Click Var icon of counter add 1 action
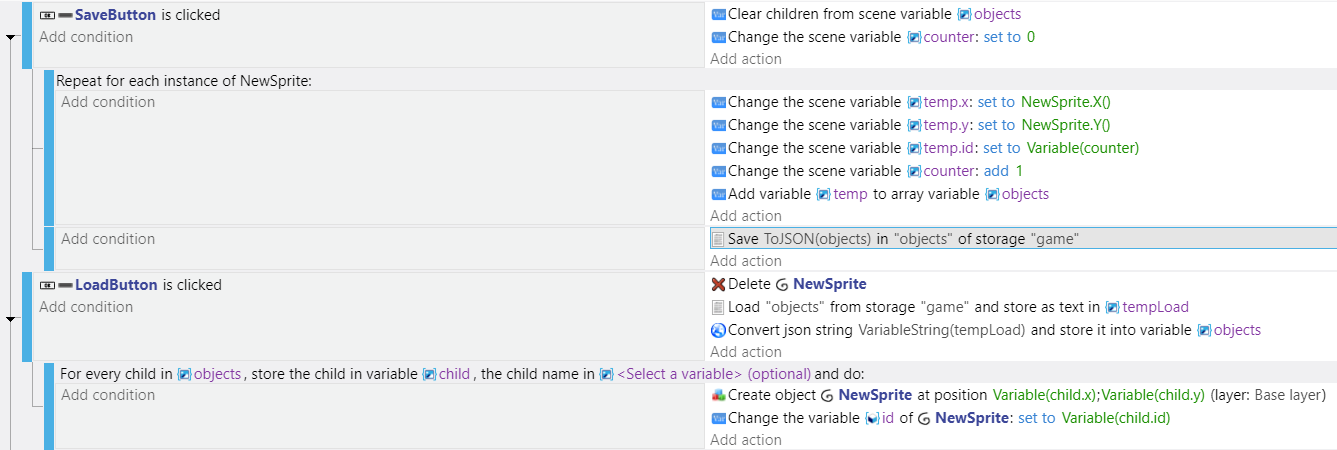Viewport: 1337px width, 450px height. (718, 171)
